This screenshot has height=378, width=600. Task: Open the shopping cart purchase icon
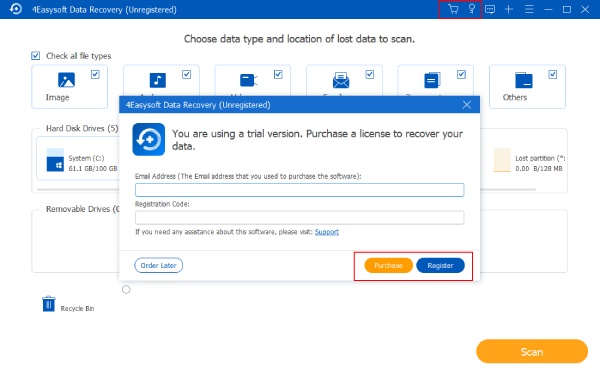453,9
